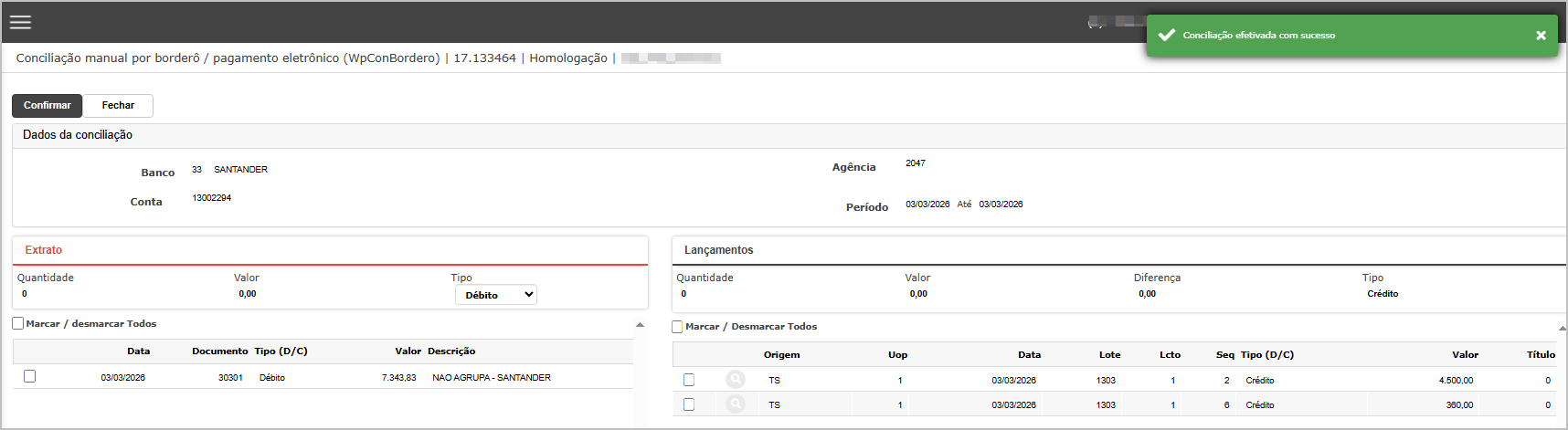
Task: Open the hamburger navigation menu
Action: [x=20, y=23]
